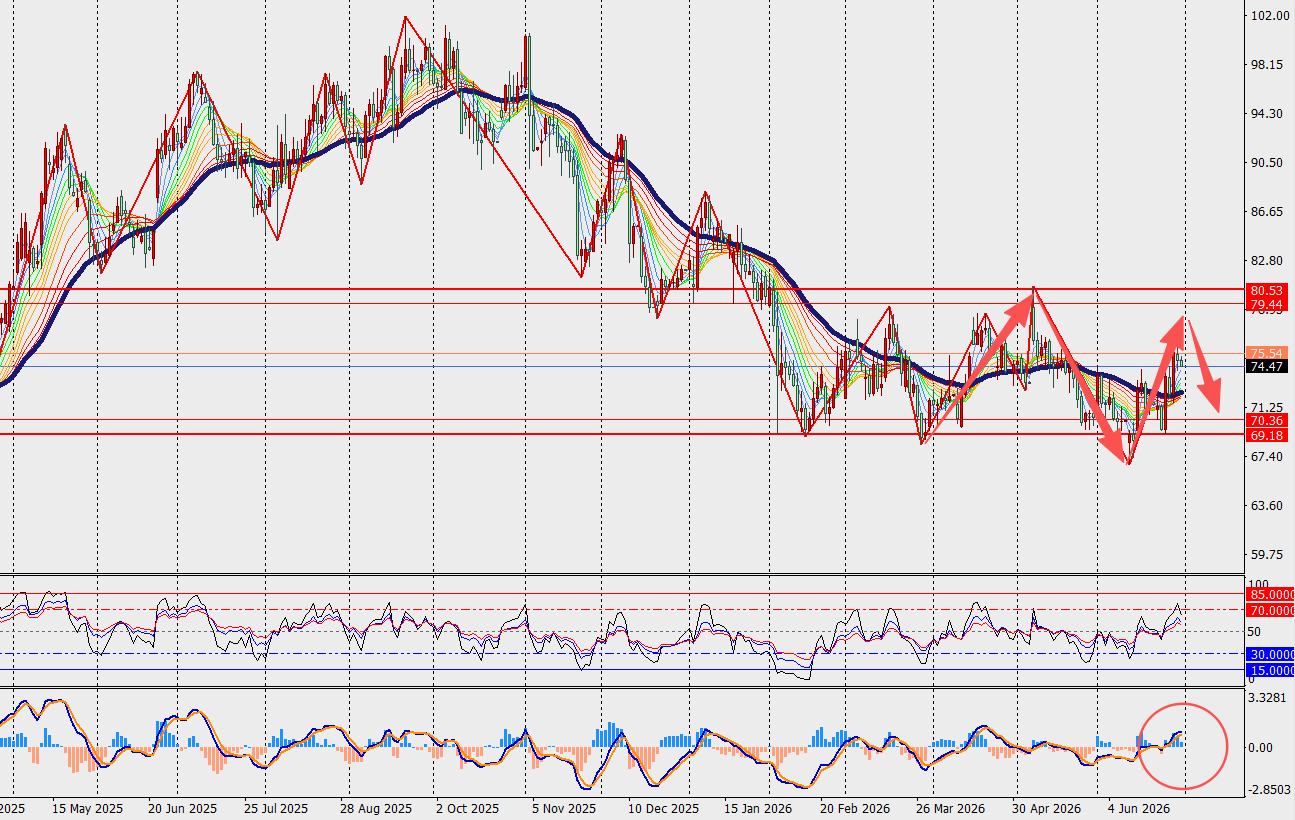Click the black 74.47 current price label
The image size is (1295, 820).
pyautogui.click(x=1265, y=367)
